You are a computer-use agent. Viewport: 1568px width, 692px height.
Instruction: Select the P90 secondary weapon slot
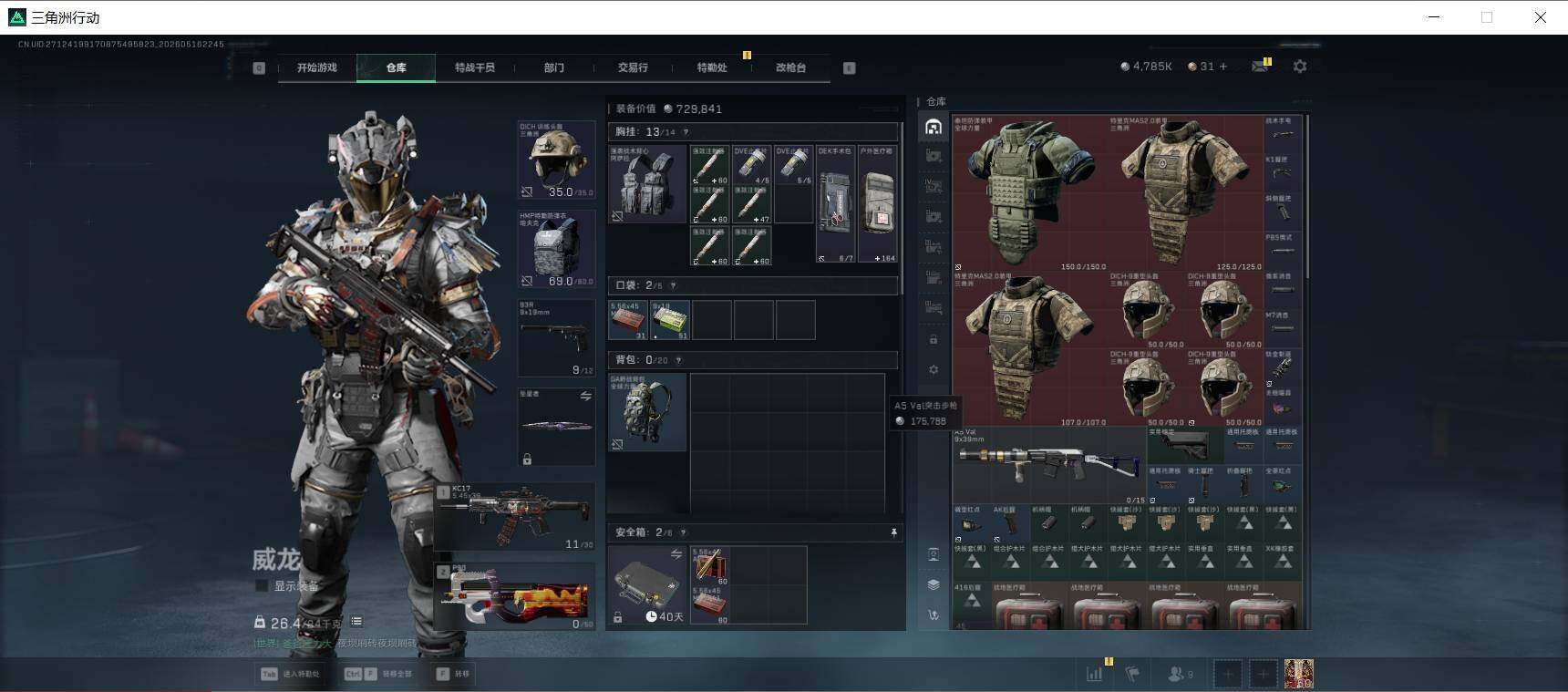pos(516,596)
